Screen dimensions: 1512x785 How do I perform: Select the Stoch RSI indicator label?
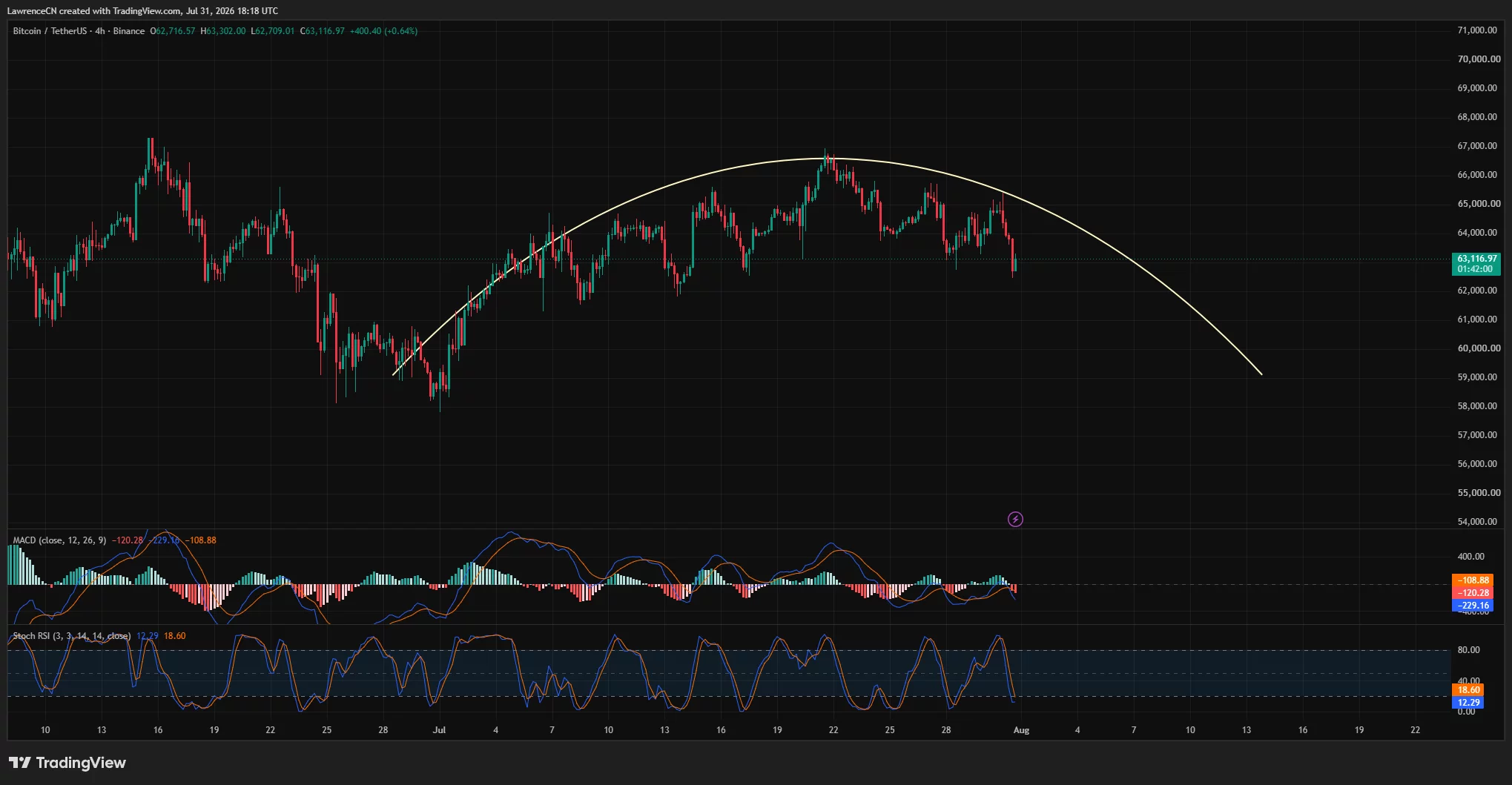(72, 636)
